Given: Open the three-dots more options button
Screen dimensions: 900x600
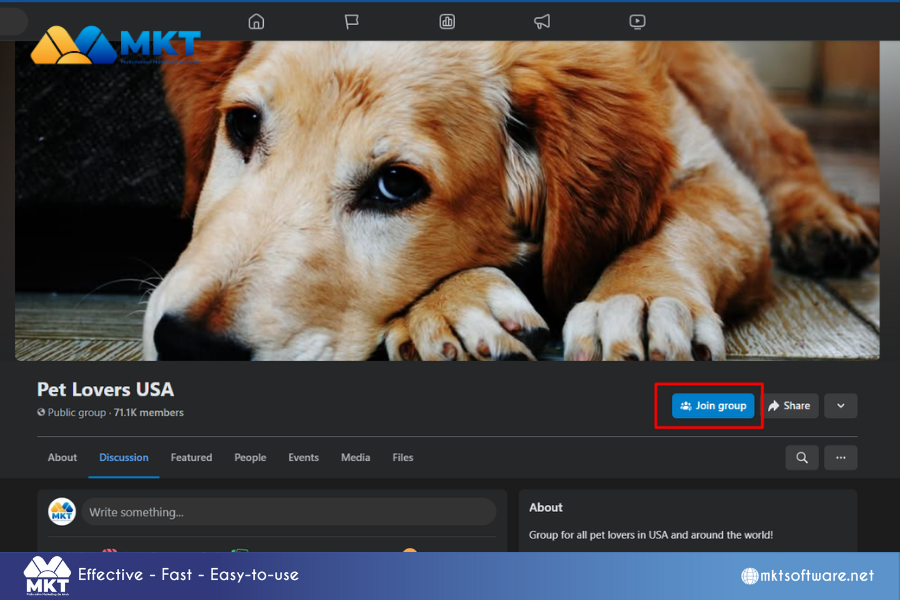Looking at the screenshot, I should pyautogui.click(x=841, y=458).
